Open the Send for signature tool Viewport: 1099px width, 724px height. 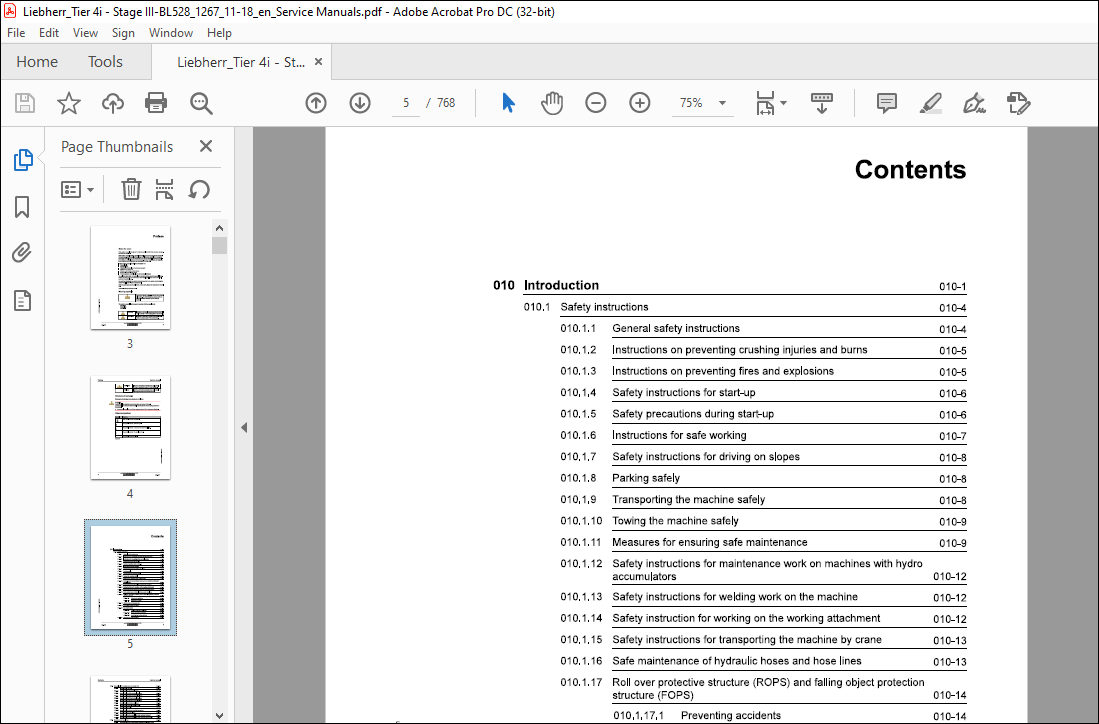click(1018, 103)
